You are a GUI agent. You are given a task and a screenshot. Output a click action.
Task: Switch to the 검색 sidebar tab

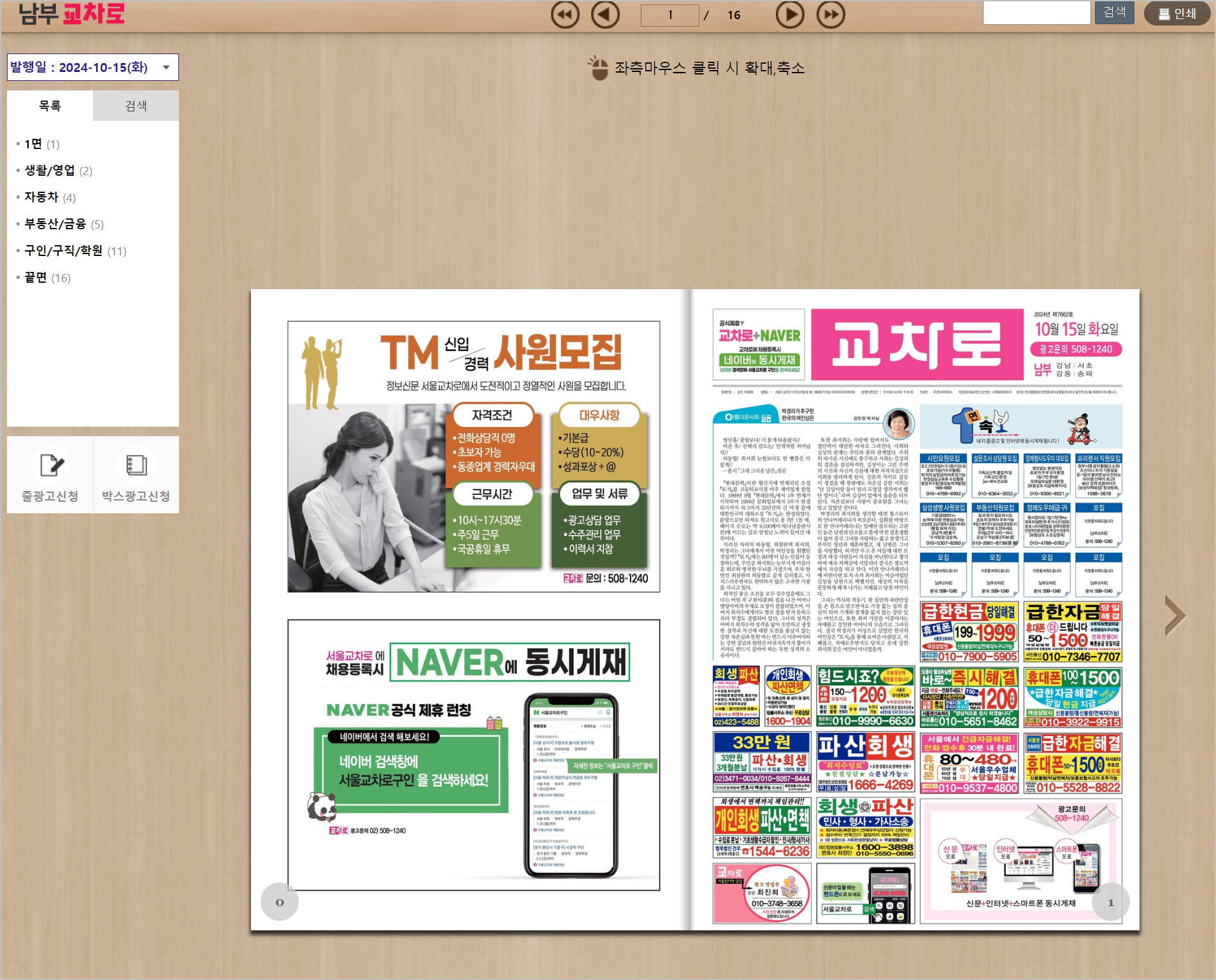[x=136, y=106]
